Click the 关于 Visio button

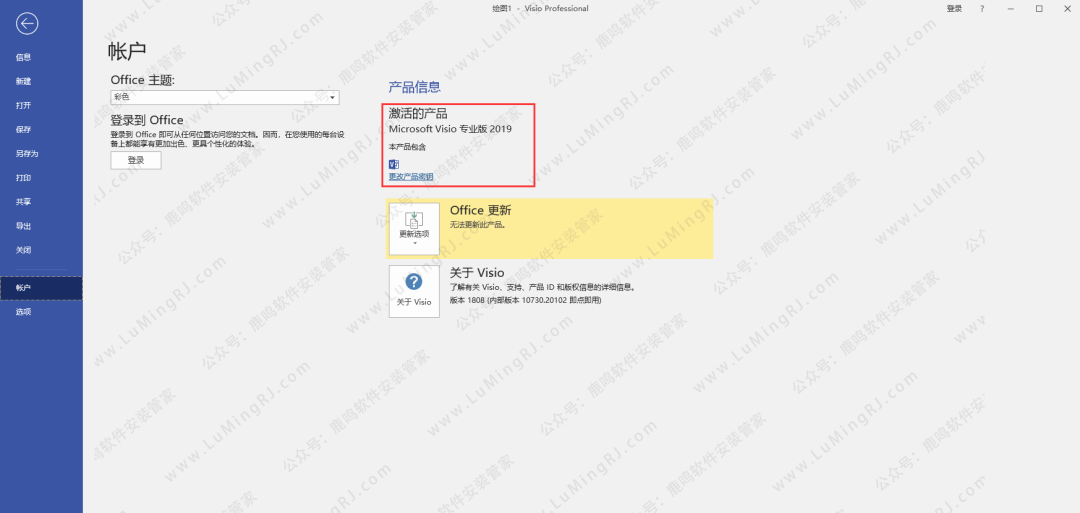click(x=414, y=291)
